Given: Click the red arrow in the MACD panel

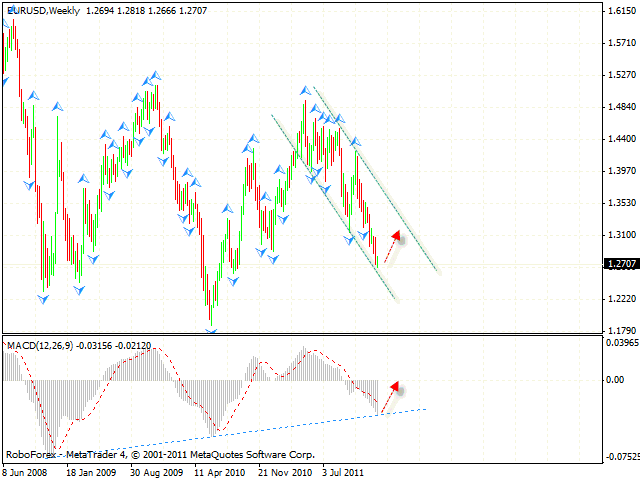Looking at the screenshot, I should (x=391, y=394).
